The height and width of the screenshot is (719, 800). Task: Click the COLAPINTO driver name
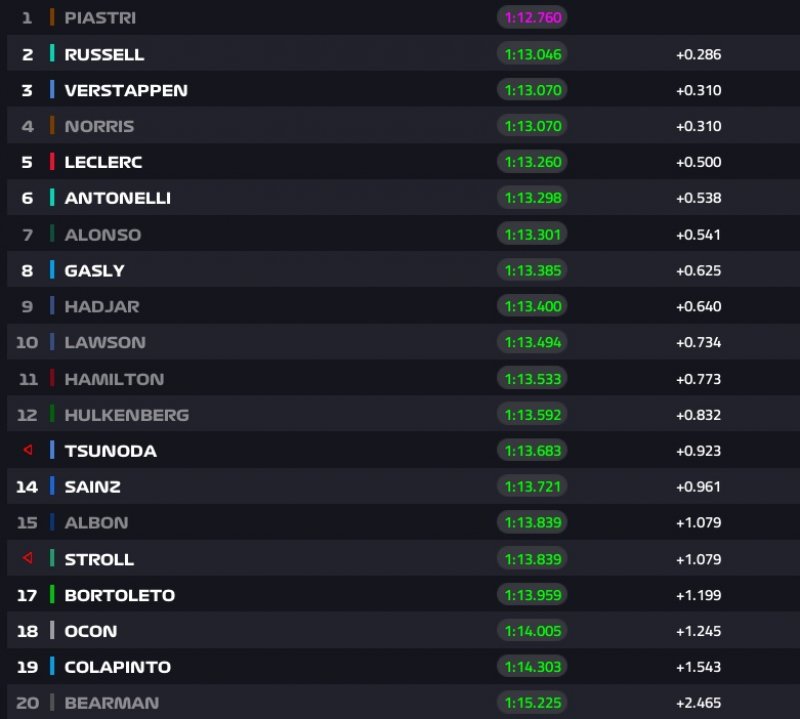pos(117,666)
